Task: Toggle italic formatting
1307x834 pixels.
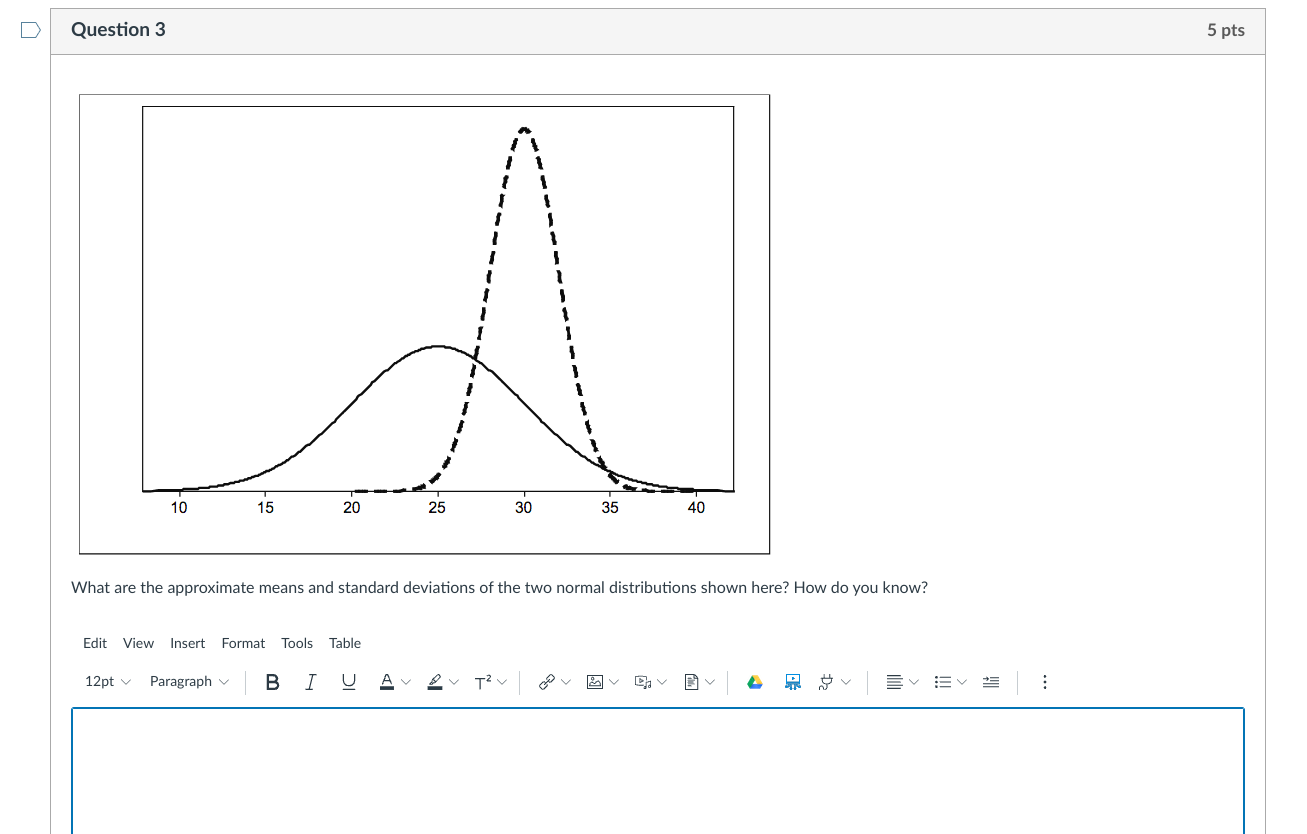Action: 310,681
